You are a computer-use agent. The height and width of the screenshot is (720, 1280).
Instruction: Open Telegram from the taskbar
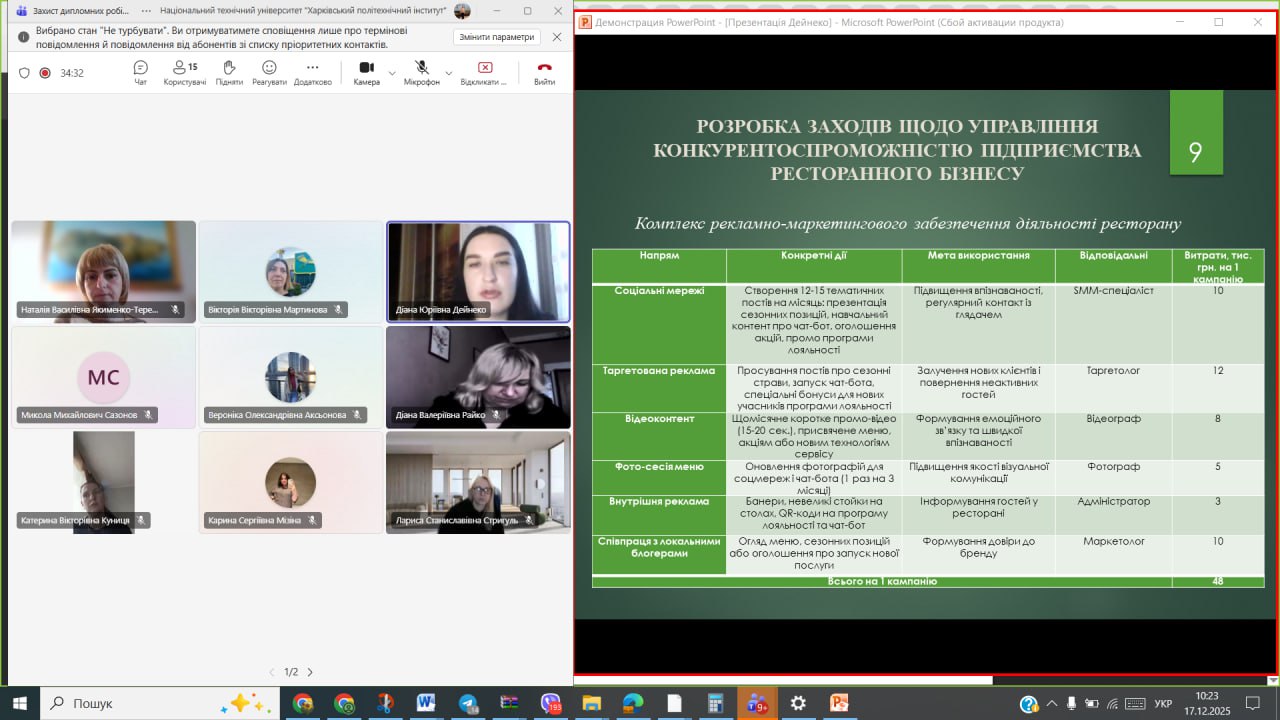469,703
